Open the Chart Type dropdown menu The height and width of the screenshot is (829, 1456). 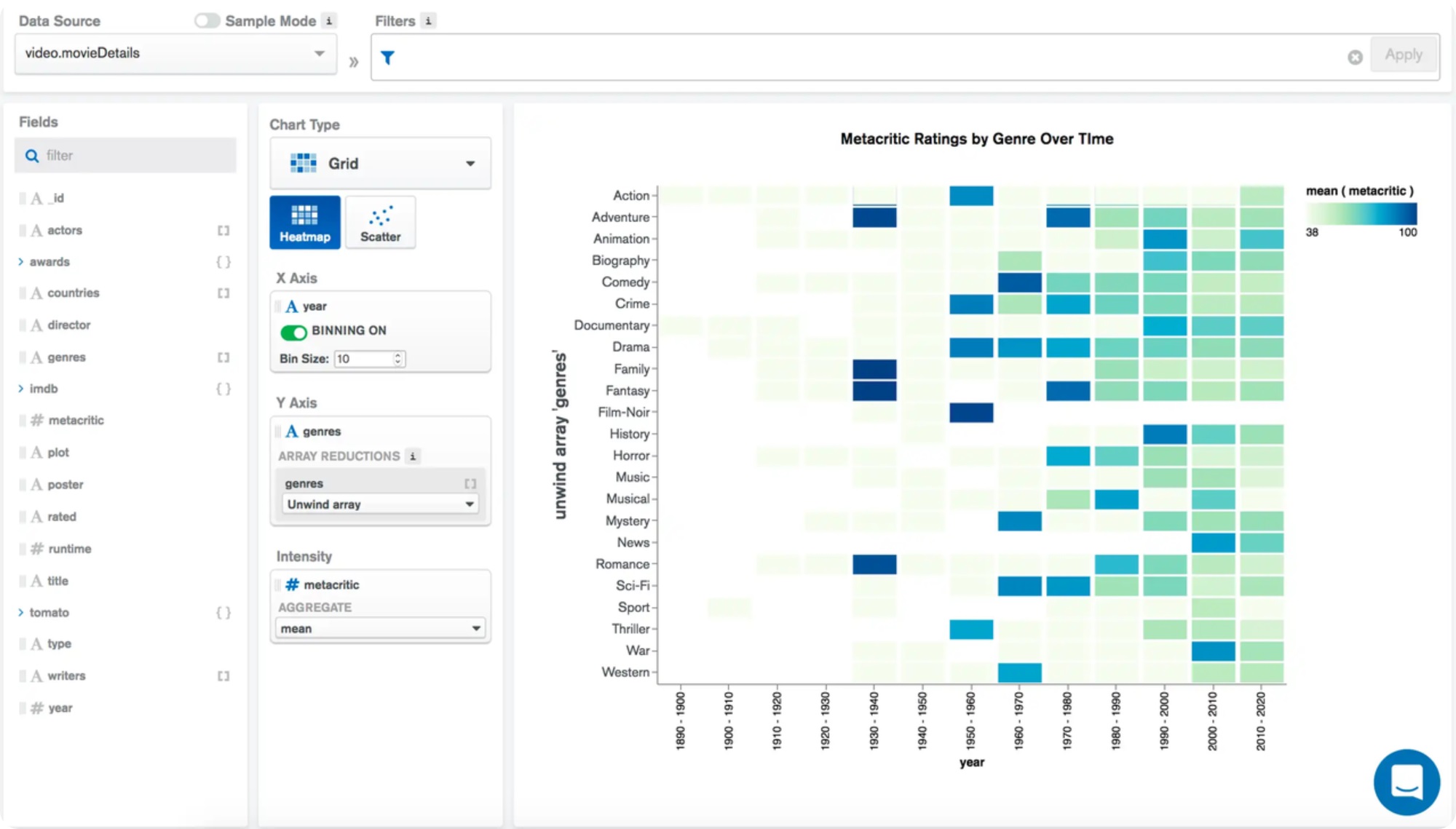(x=379, y=163)
